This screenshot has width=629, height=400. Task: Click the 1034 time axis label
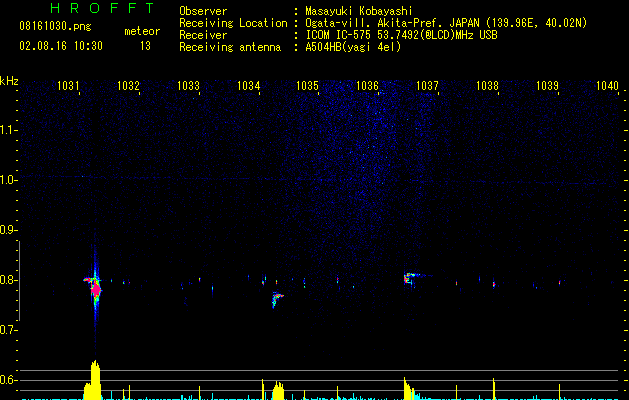click(x=248, y=86)
